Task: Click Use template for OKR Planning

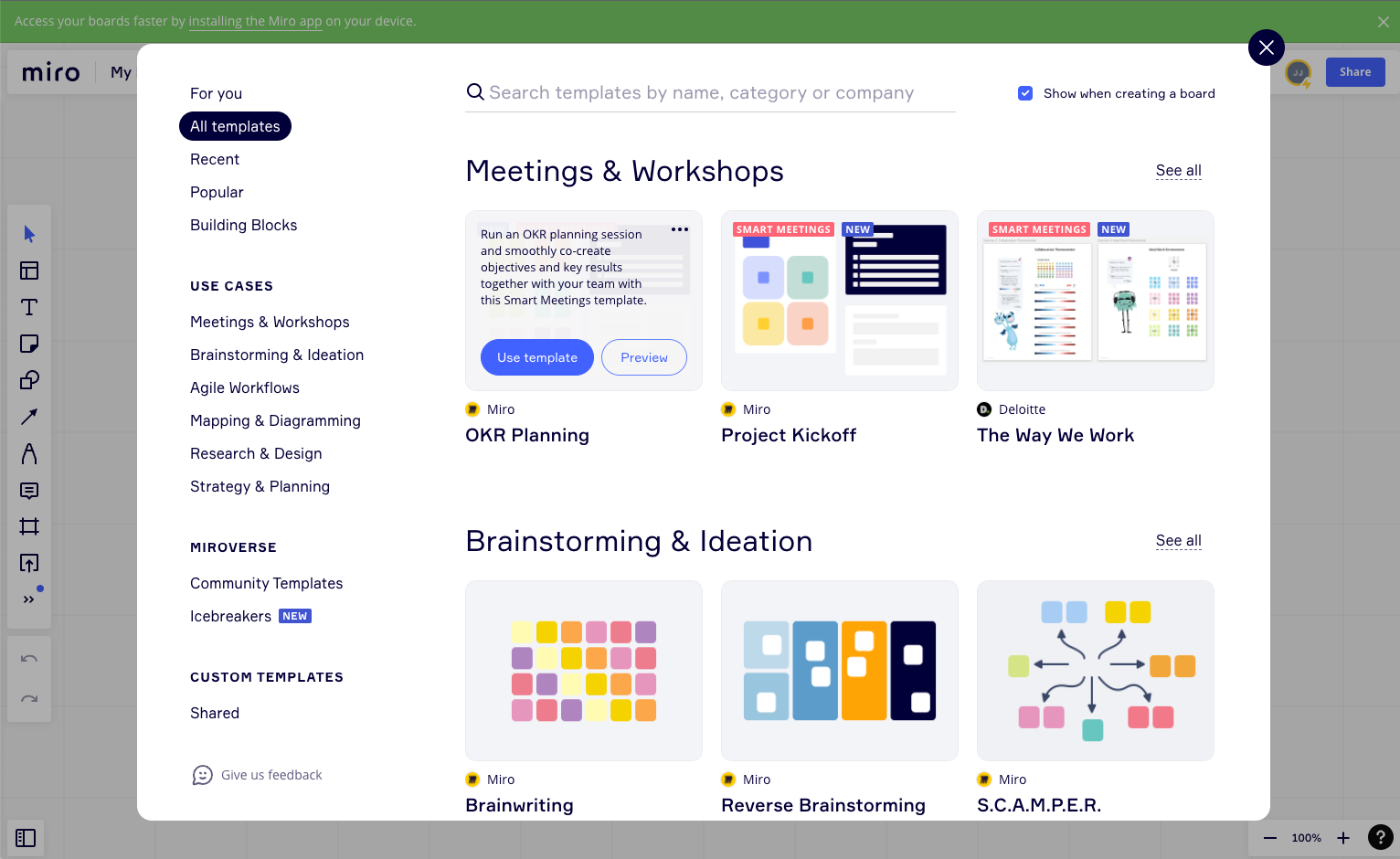Action: coord(536,357)
